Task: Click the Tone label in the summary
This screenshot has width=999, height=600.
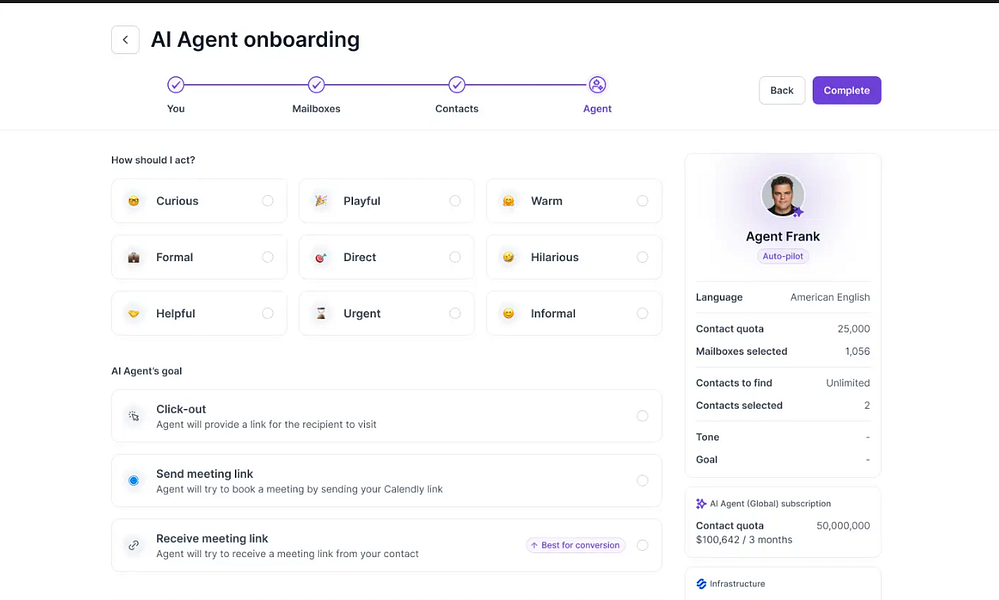Action: (707, 437)
